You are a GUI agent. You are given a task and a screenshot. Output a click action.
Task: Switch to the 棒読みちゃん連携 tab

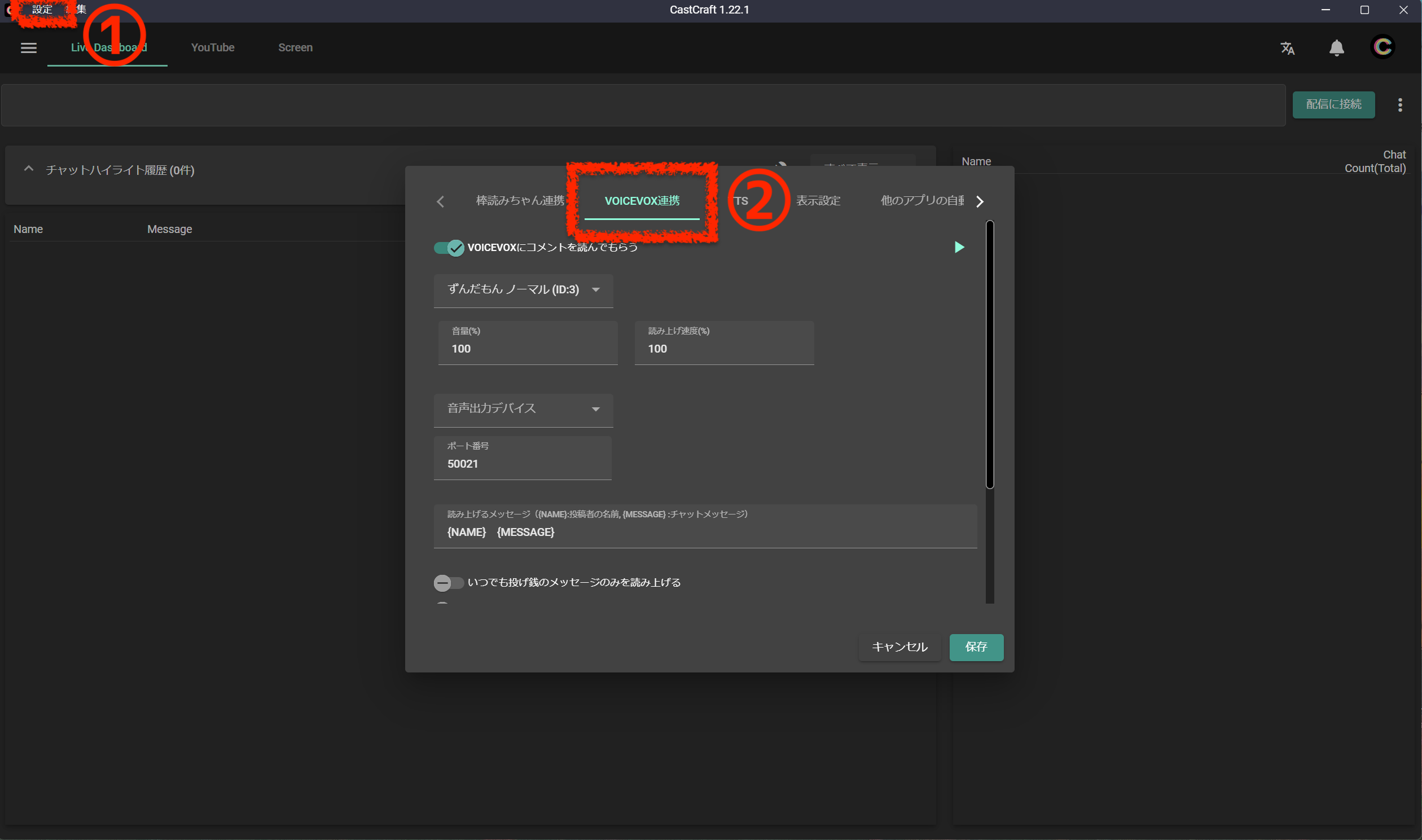point(520,201)
